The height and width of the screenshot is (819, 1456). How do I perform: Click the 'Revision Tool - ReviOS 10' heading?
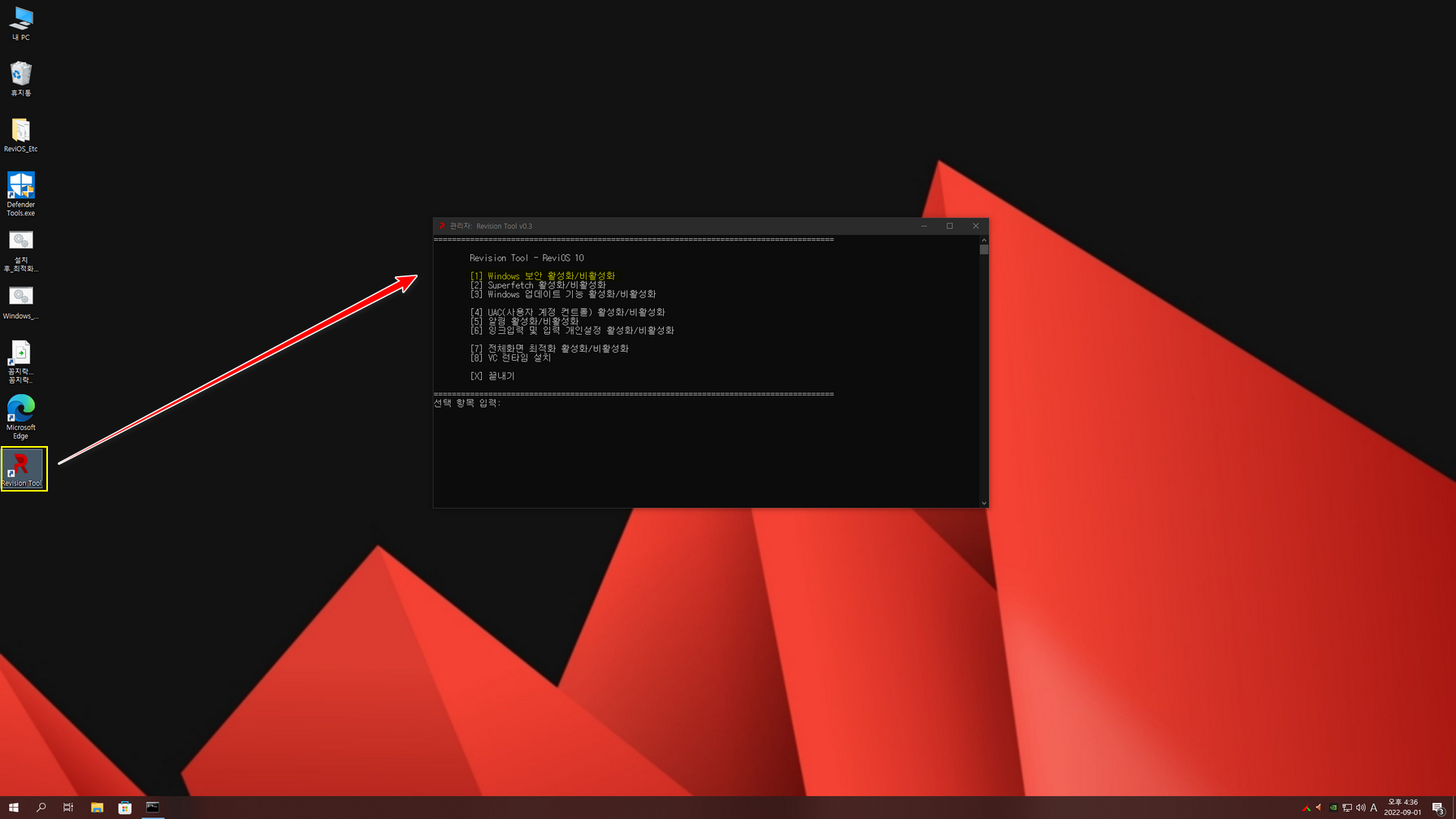click(x=526, y=258)
